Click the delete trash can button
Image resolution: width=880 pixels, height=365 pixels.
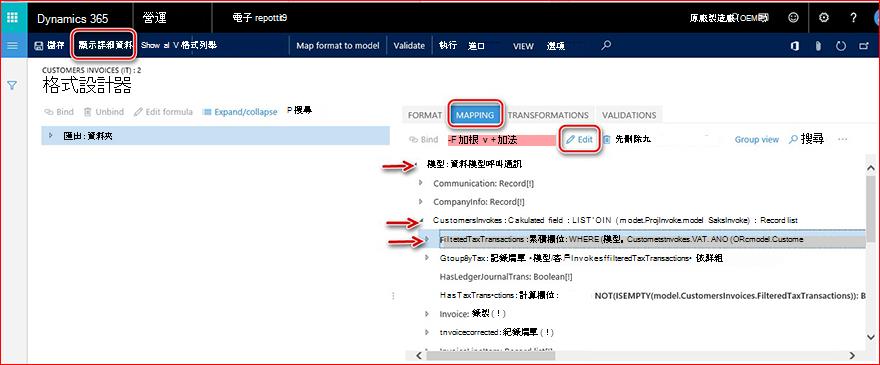[606, 139]
